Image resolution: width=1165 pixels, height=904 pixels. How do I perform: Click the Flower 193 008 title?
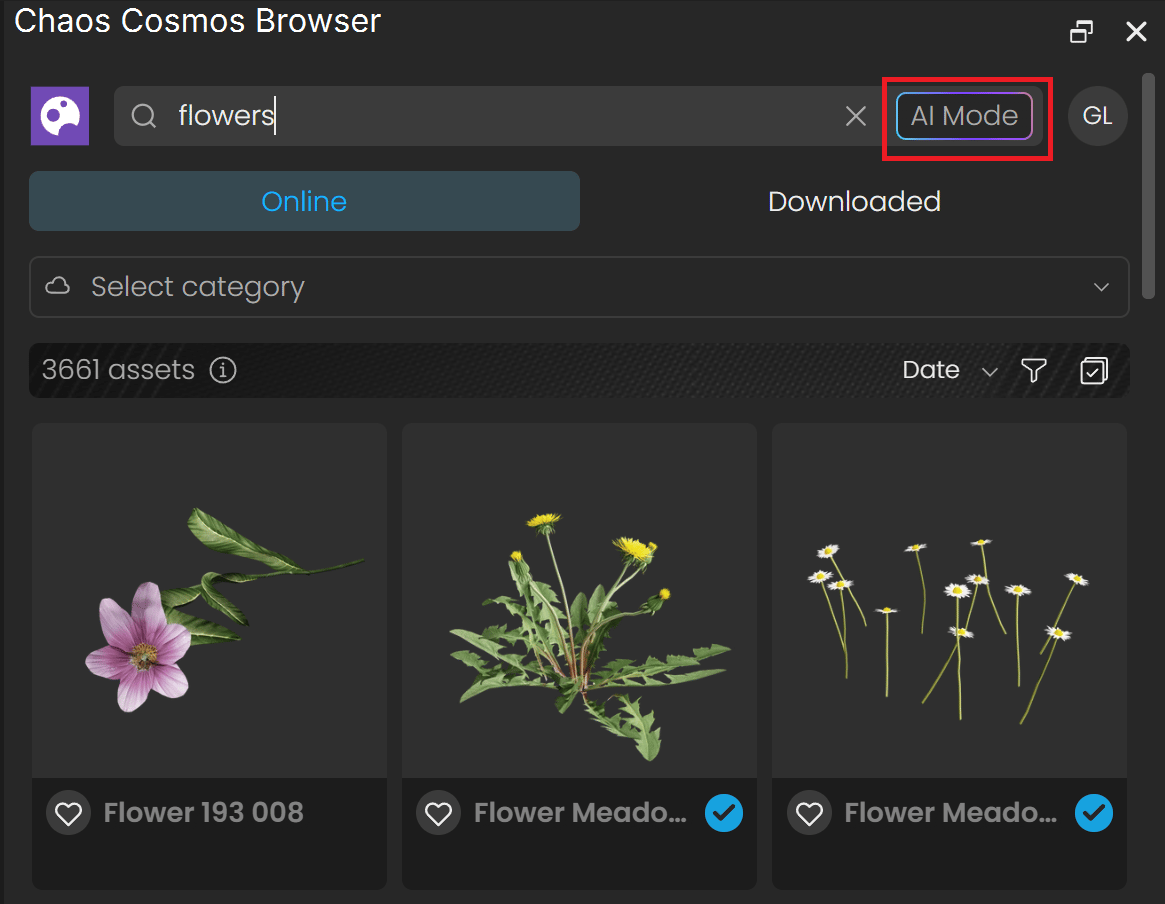[204, 813]
